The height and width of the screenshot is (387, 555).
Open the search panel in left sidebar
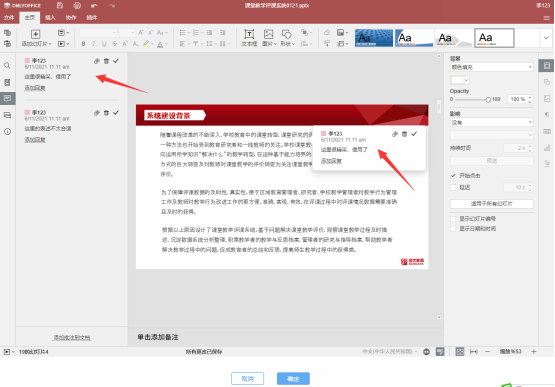(7, 66)
